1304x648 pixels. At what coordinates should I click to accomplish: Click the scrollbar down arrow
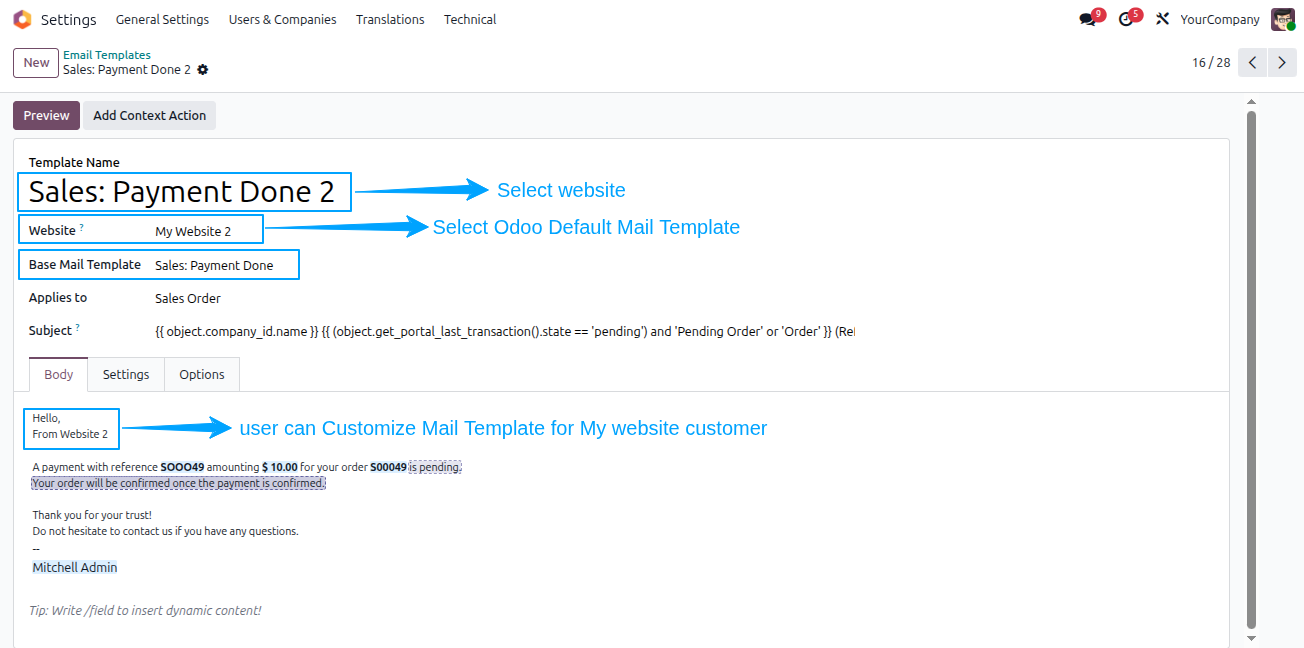[x=1251, y=637]
